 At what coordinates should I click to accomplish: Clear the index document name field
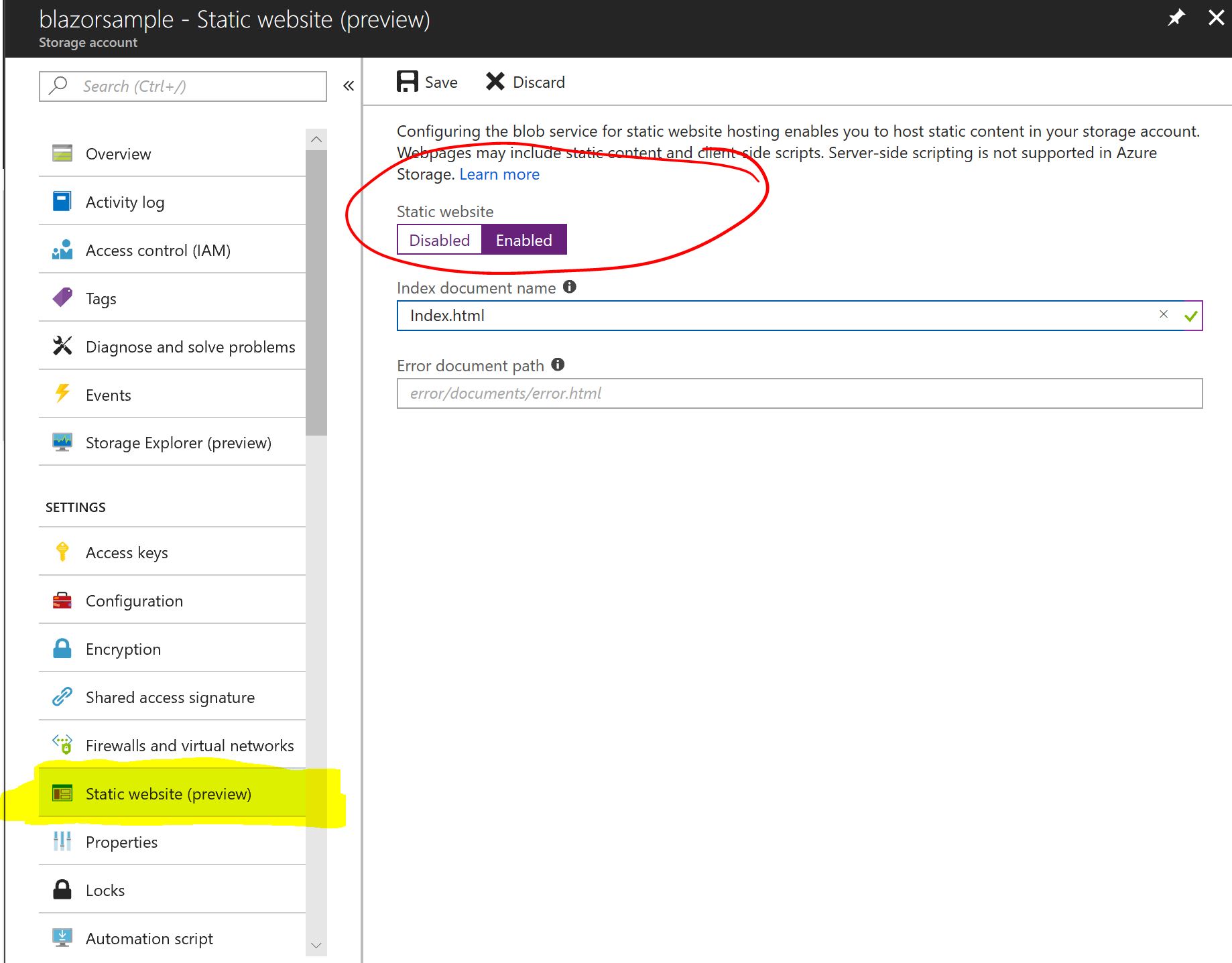1164,314
